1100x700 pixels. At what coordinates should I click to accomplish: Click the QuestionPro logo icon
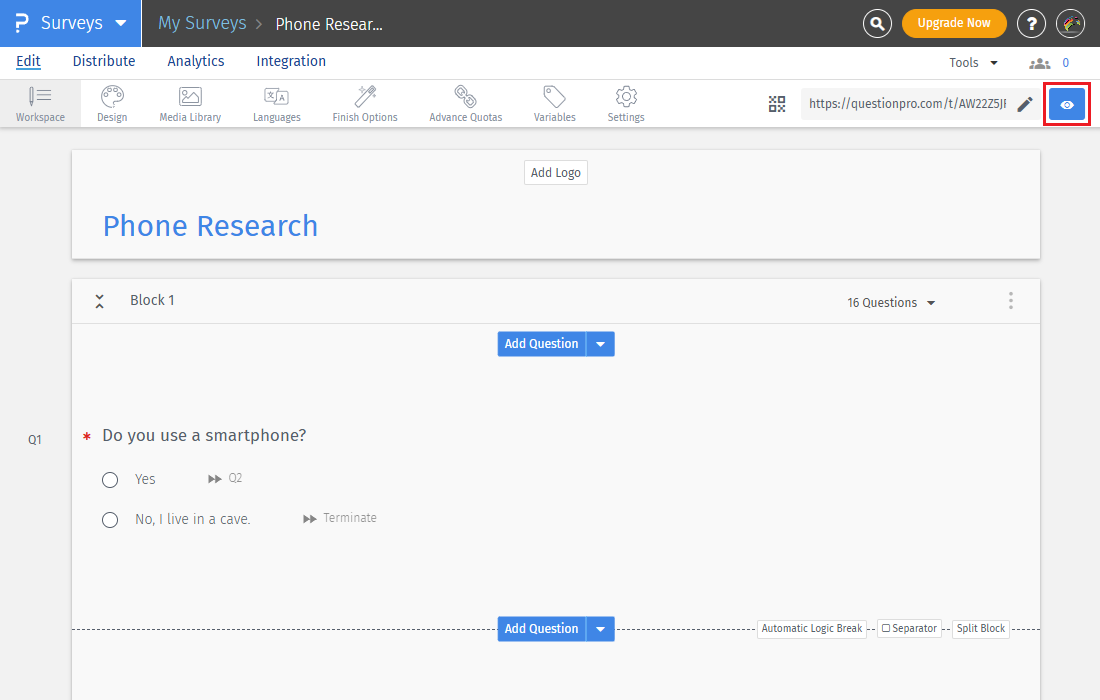point(22,23)
